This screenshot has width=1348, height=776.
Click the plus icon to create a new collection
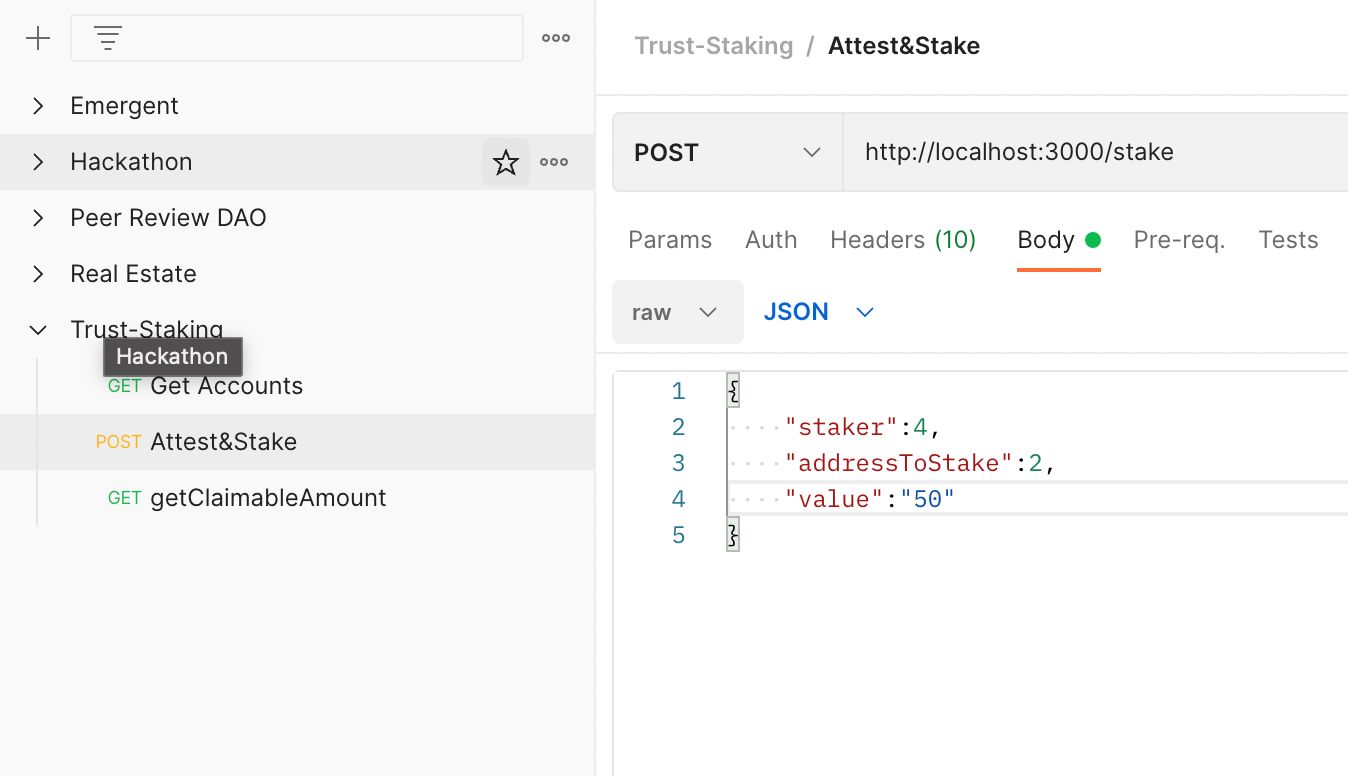tap(37, 39)
